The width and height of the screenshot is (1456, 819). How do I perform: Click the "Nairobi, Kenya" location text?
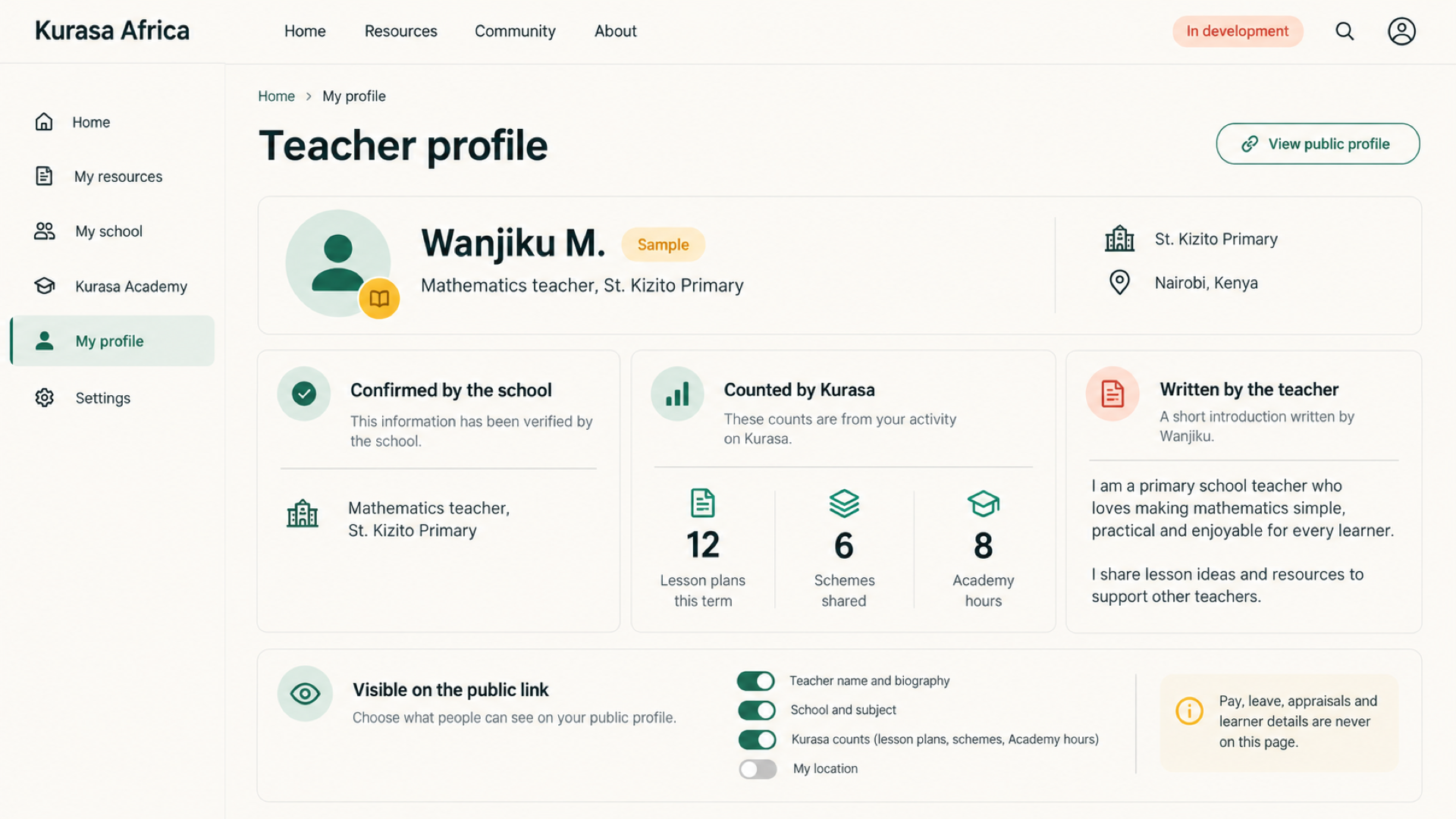pos(1206,283)
